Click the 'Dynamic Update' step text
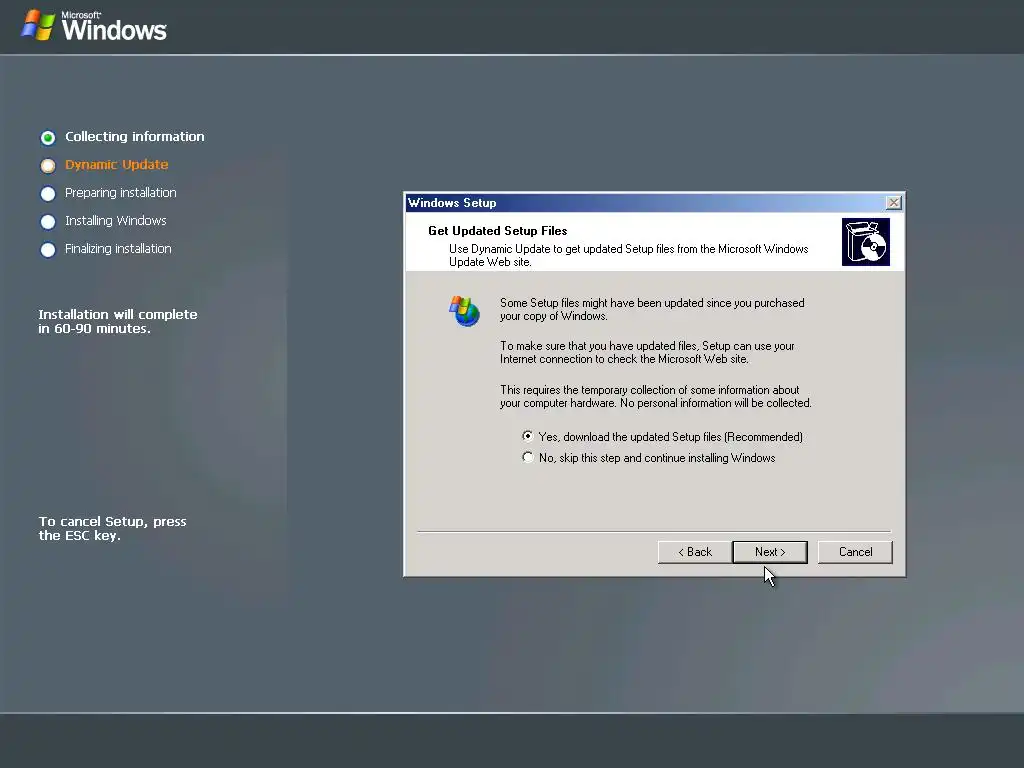Viewport: 1024px width, 768px height. click(x=116, y=165)
